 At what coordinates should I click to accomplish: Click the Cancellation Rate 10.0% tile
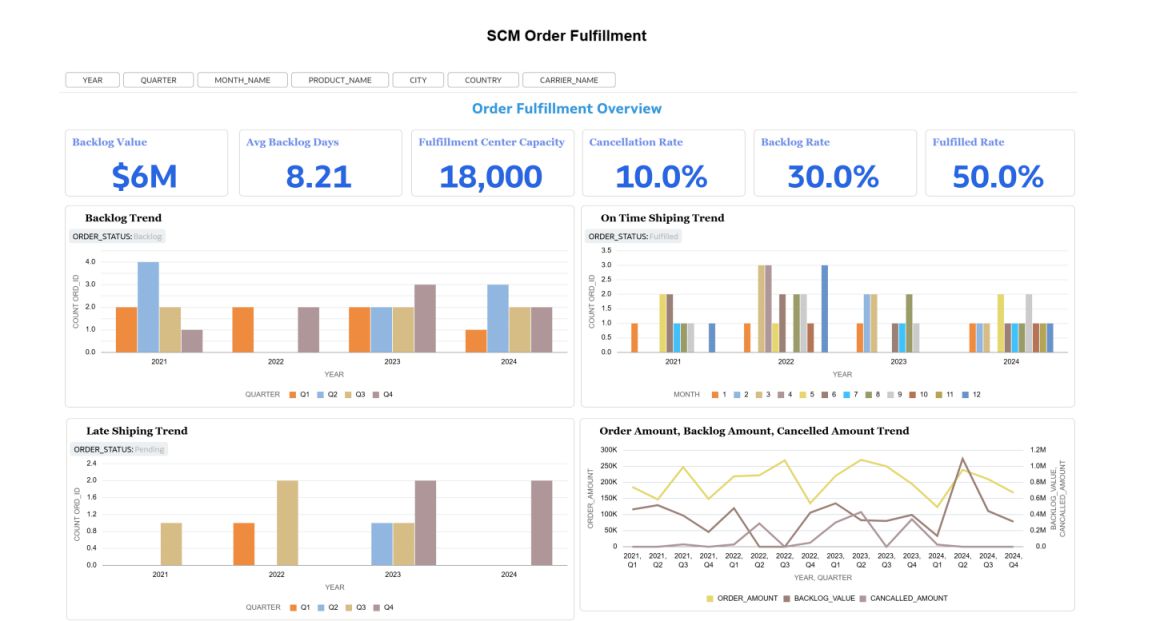662,163
